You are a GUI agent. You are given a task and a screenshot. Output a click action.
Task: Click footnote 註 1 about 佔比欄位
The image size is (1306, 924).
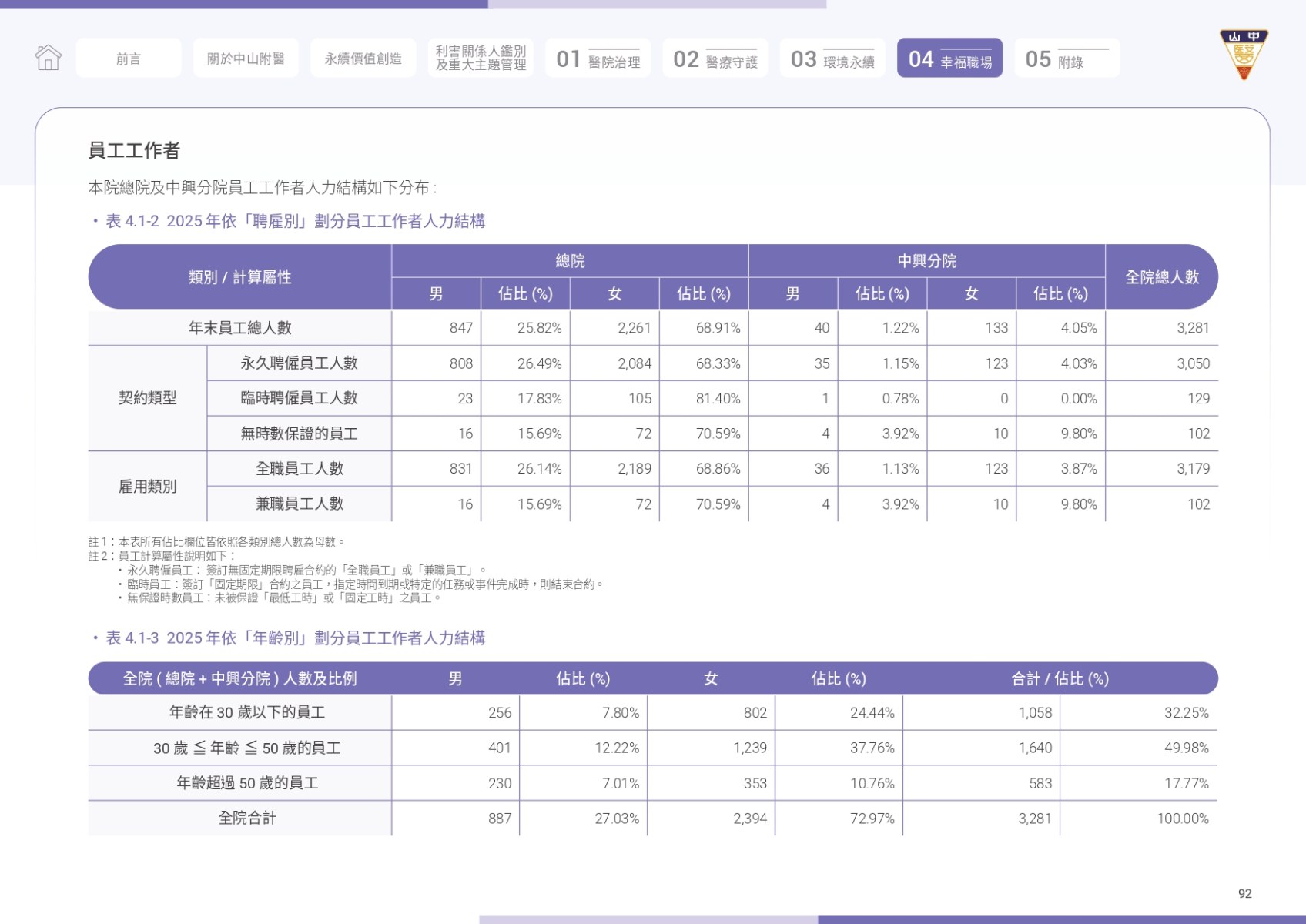216,542
